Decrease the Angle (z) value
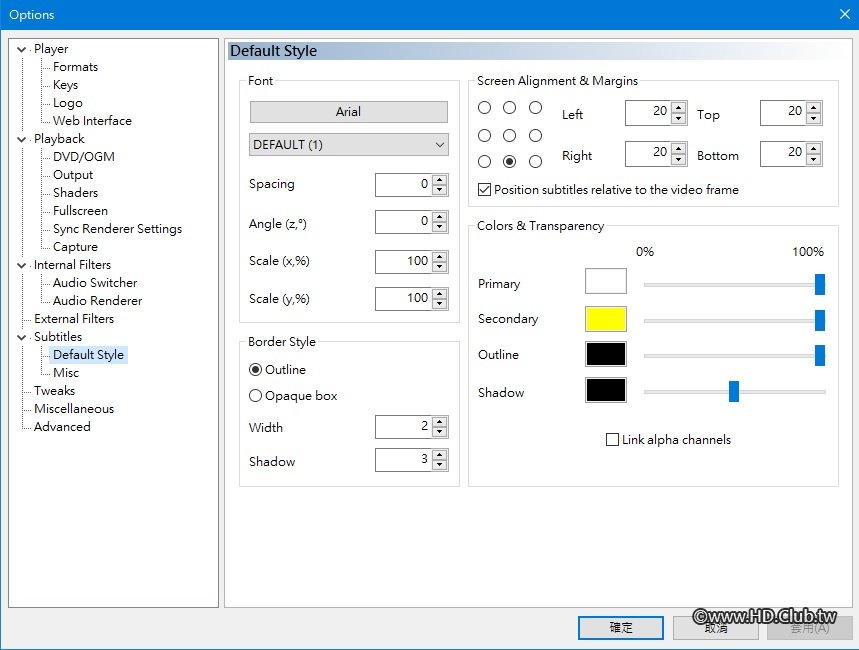 pos(439,227)
